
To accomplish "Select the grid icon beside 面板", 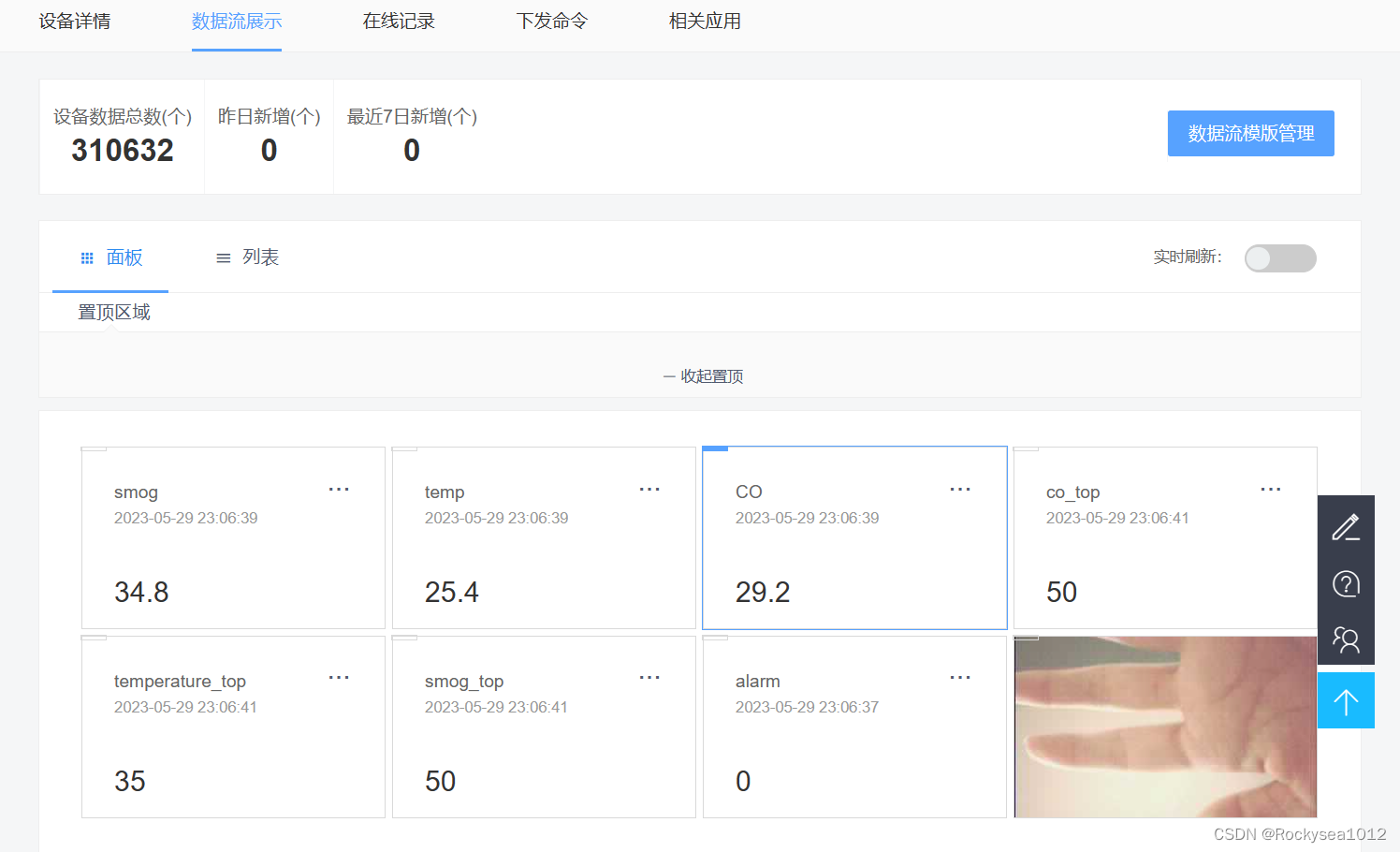I will pos(87,257).
